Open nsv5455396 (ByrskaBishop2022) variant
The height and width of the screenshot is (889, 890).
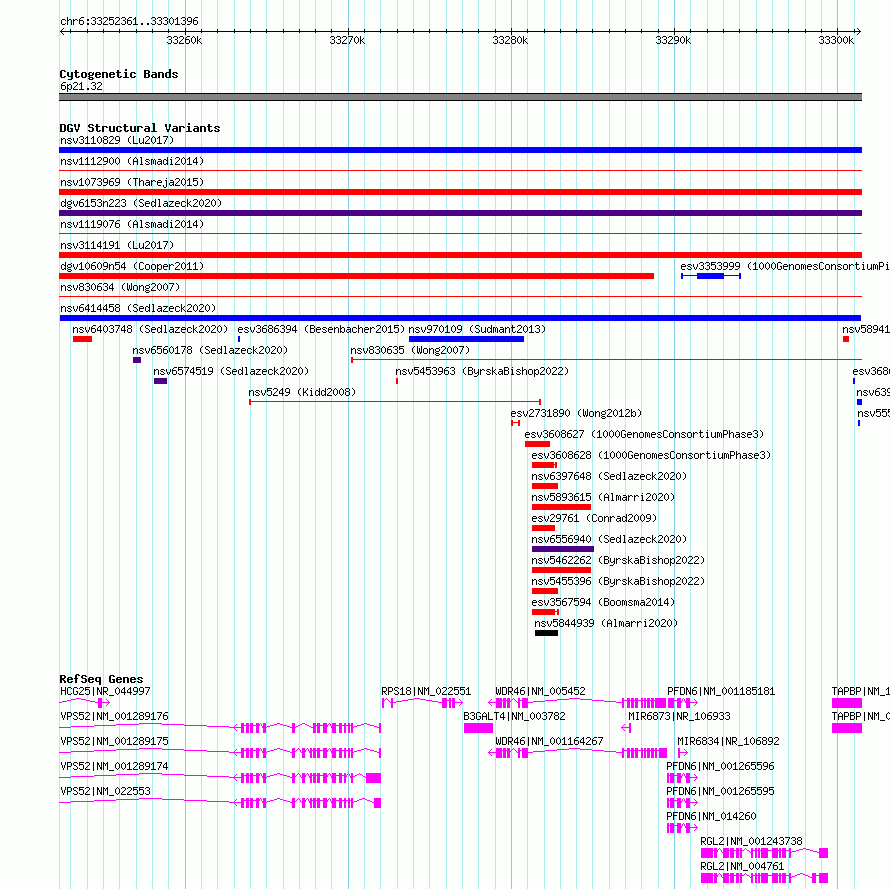coord(545,591)
